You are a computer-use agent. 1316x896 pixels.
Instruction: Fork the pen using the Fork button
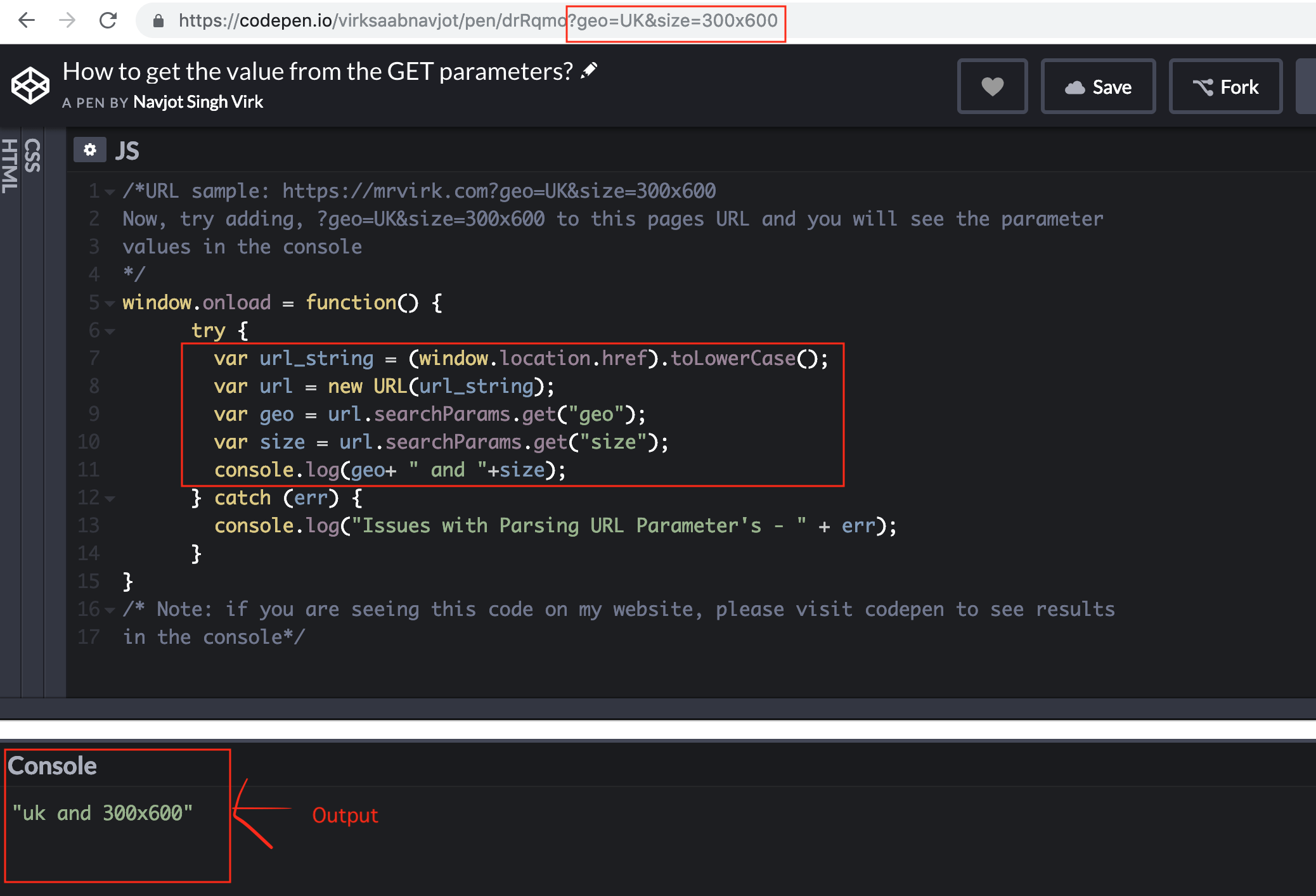1225,86
